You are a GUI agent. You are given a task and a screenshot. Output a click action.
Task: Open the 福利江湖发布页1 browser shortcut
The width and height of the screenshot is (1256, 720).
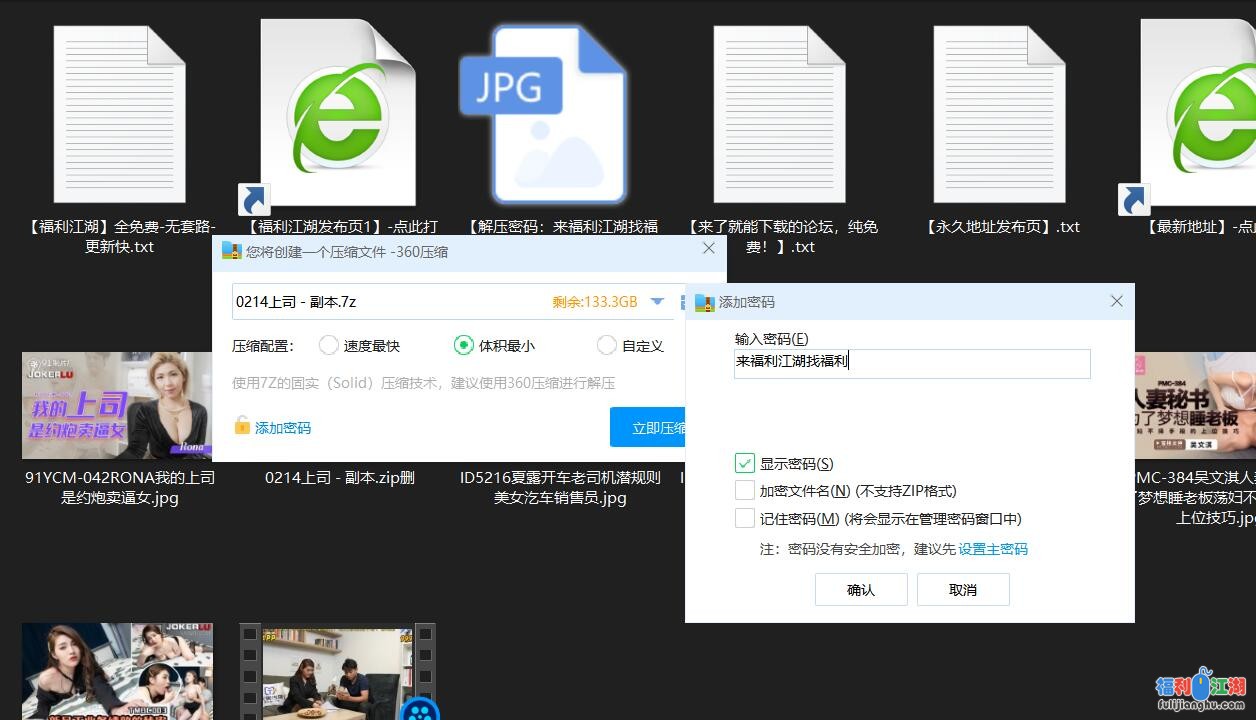tap(336, 115)
